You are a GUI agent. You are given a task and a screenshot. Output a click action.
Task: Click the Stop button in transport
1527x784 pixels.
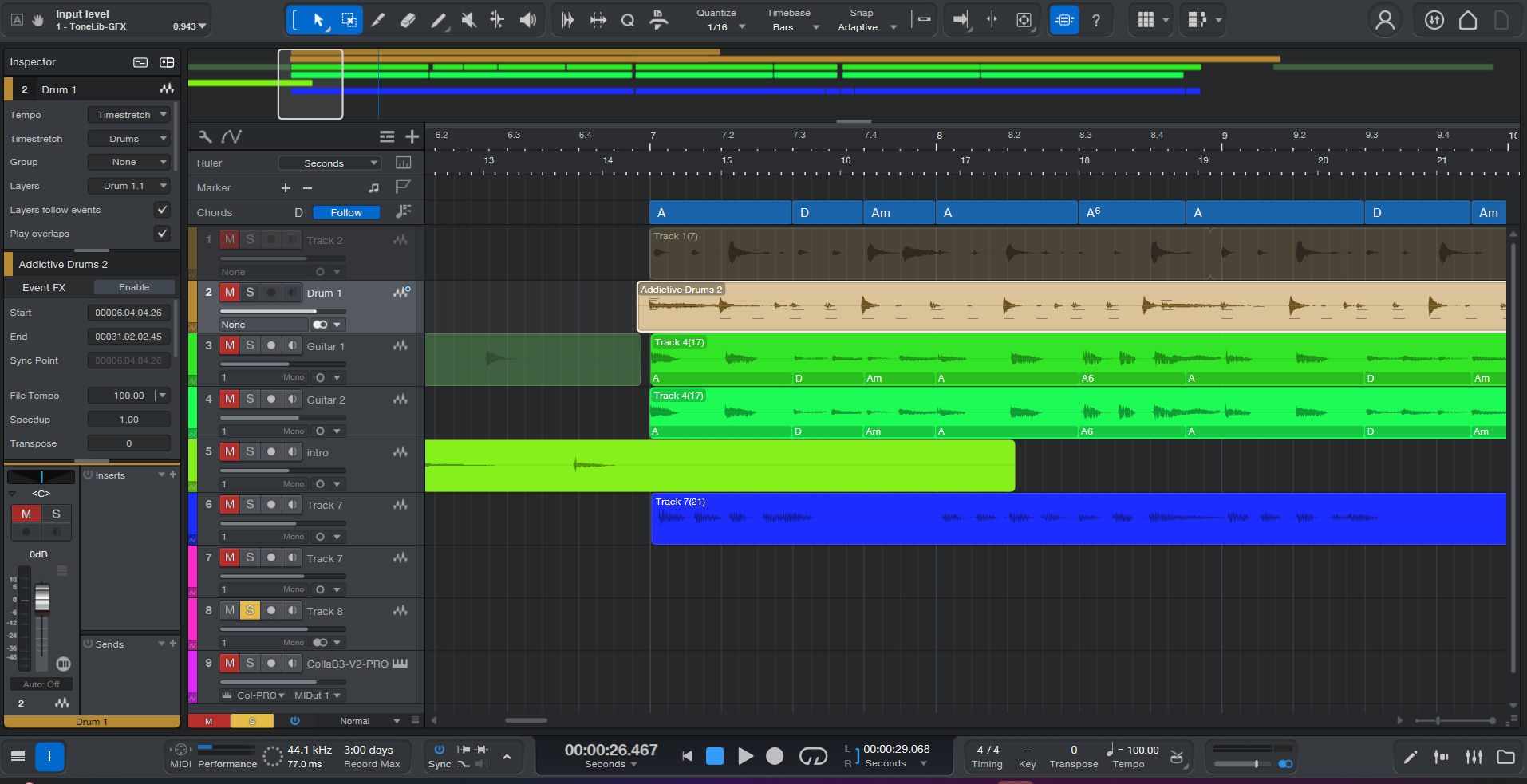coord(715,756)
